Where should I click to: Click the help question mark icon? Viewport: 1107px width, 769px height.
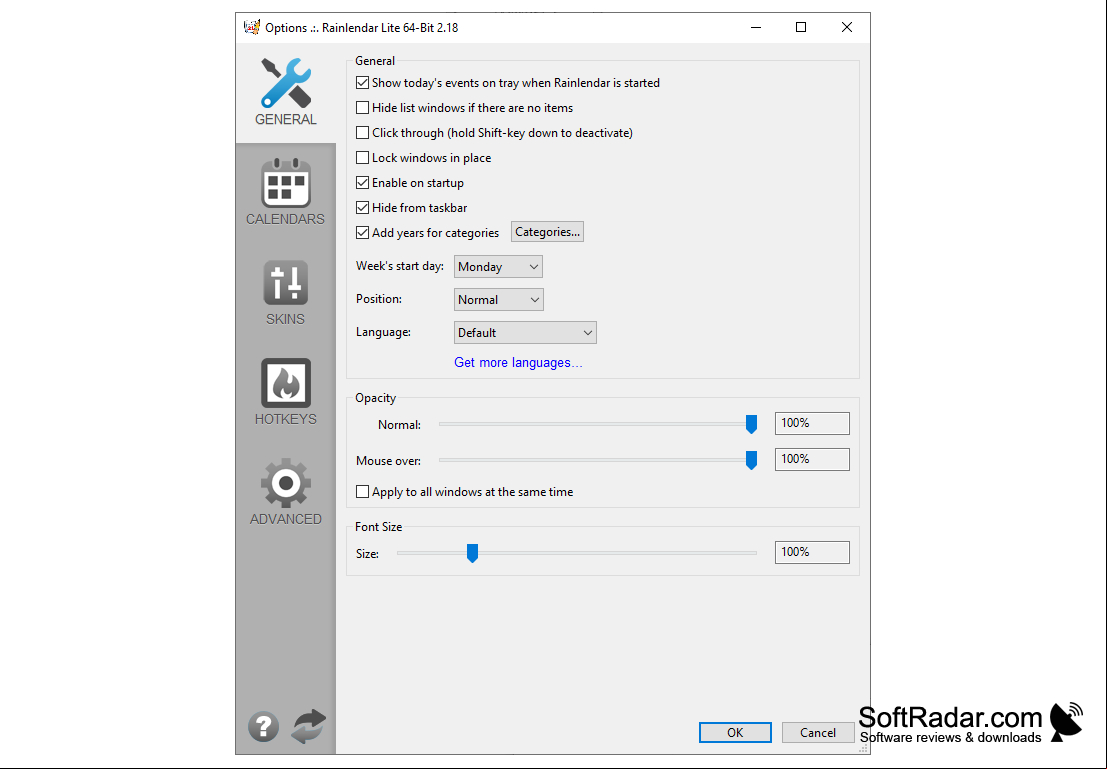(x=263, y=726)
